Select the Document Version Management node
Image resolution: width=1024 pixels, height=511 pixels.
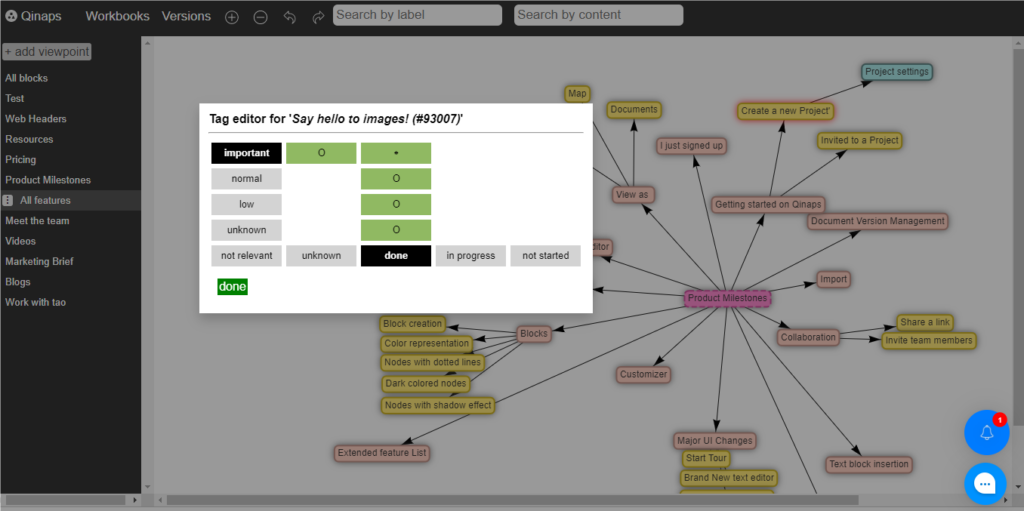tap(878, 221)
